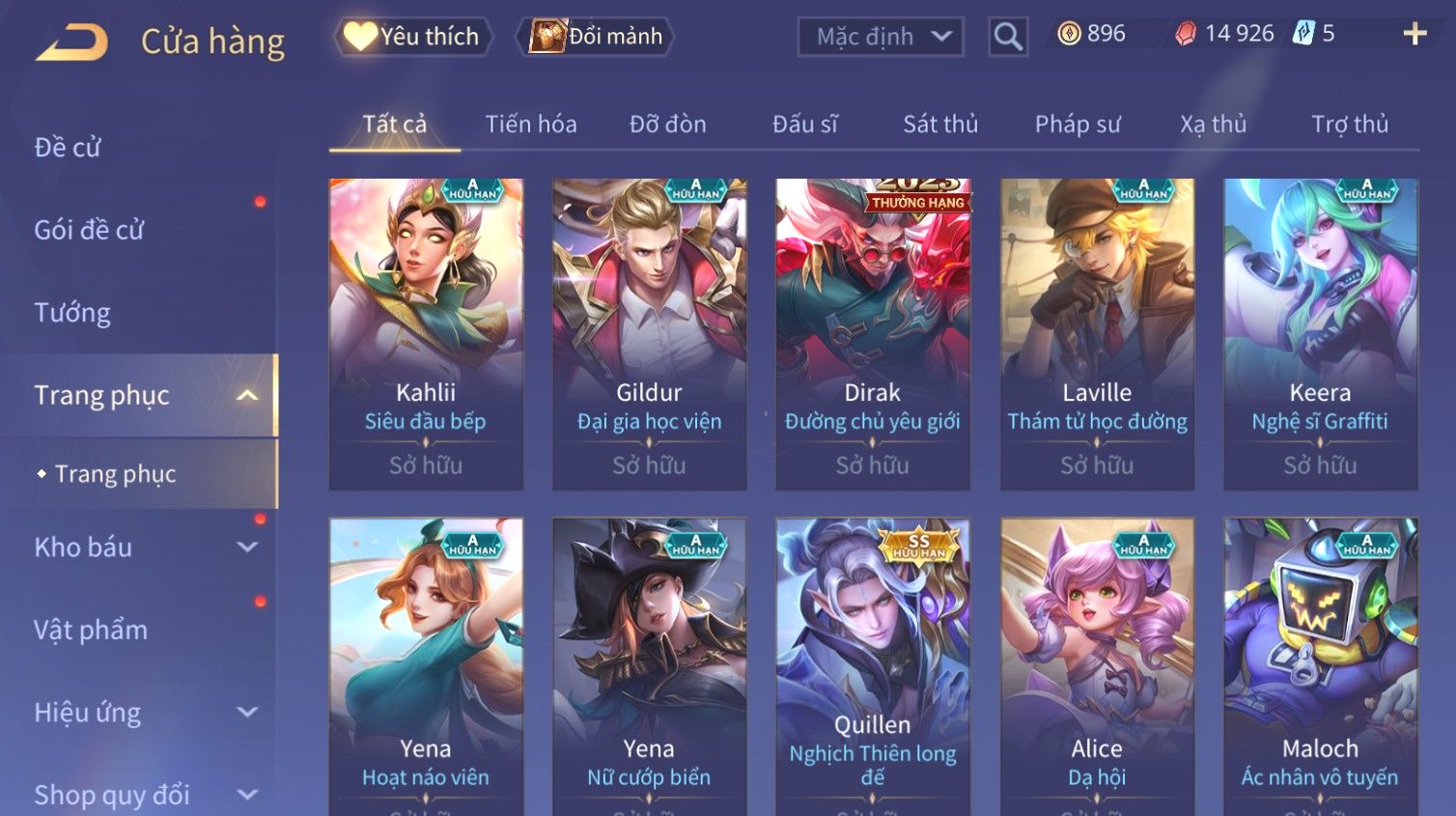Tap the red gem currency icon
This screenshot has width=1456, height=816.
[x=1185, y=34]
